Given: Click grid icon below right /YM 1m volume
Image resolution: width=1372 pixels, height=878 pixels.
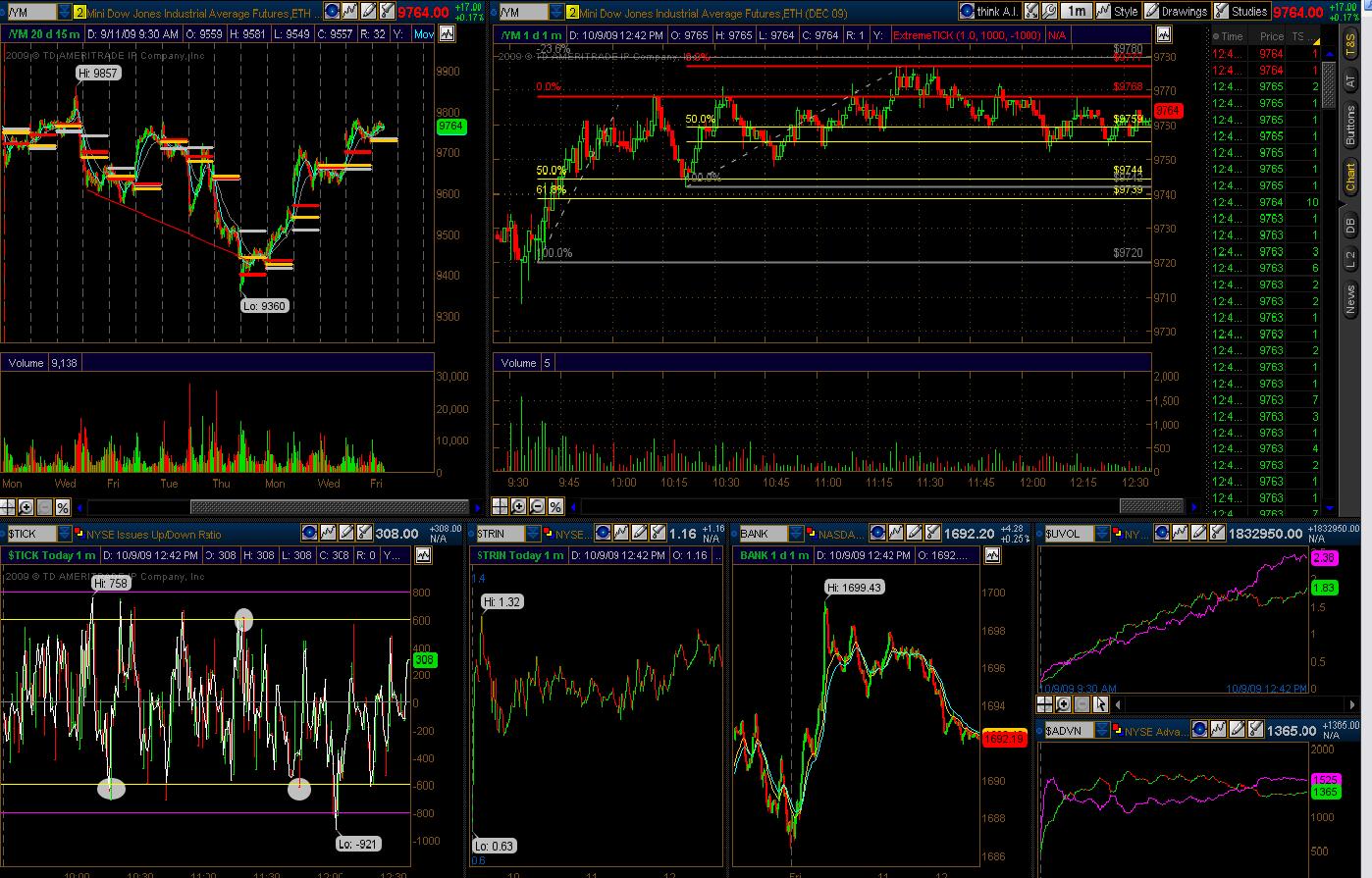Looking at the screenshot, I should [x=501, y=506].
